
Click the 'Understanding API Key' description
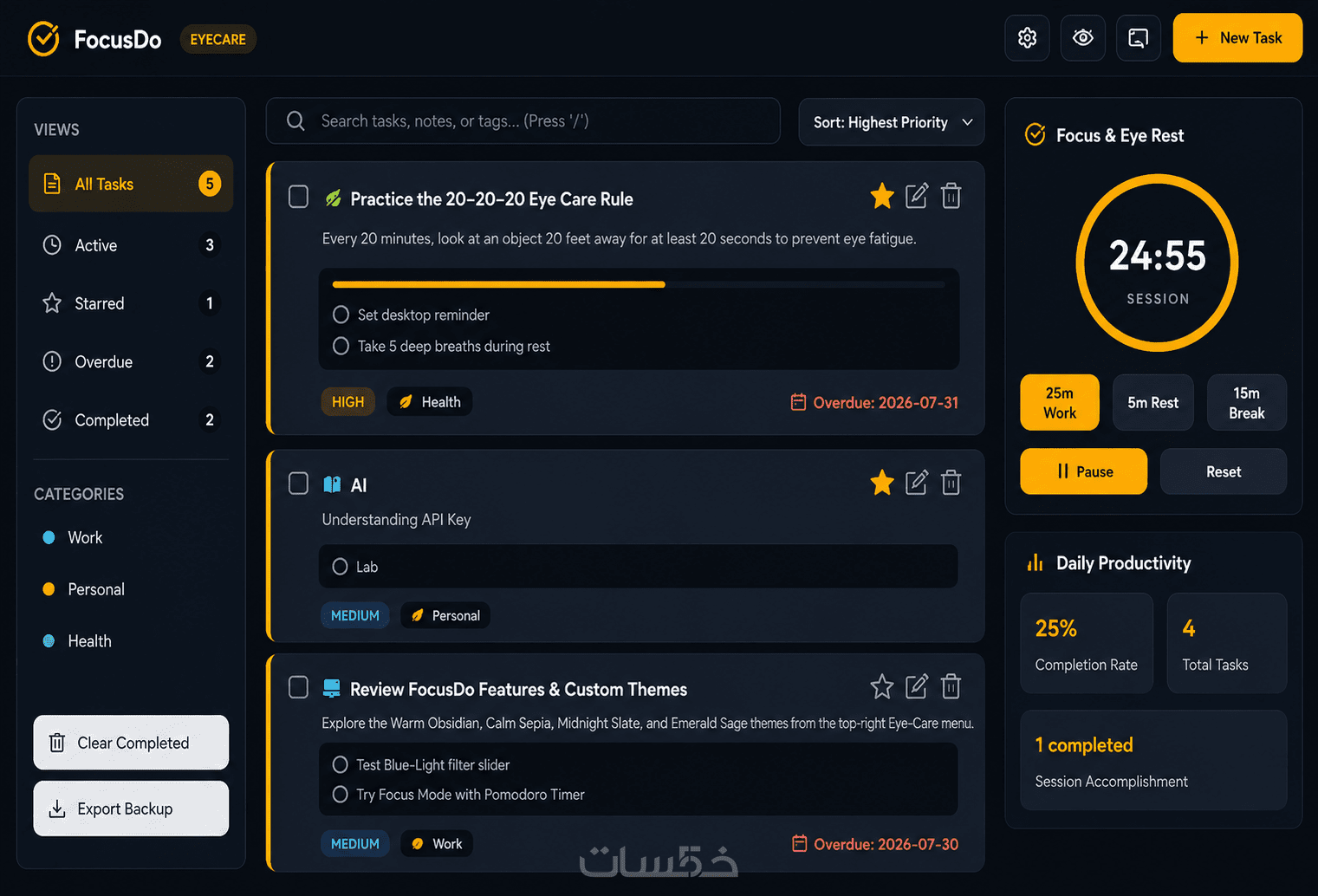click(397, 519)
